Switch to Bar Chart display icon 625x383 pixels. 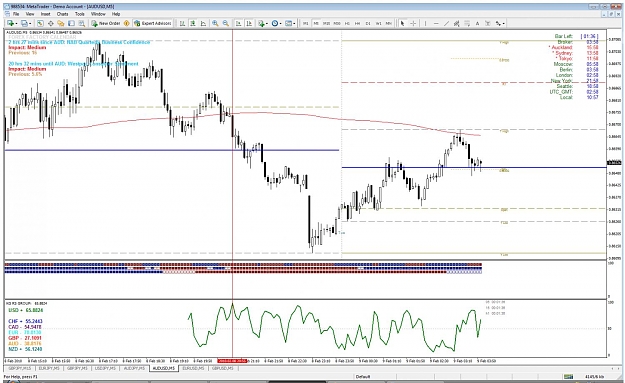pyautogui.click(x=182, y=24)
